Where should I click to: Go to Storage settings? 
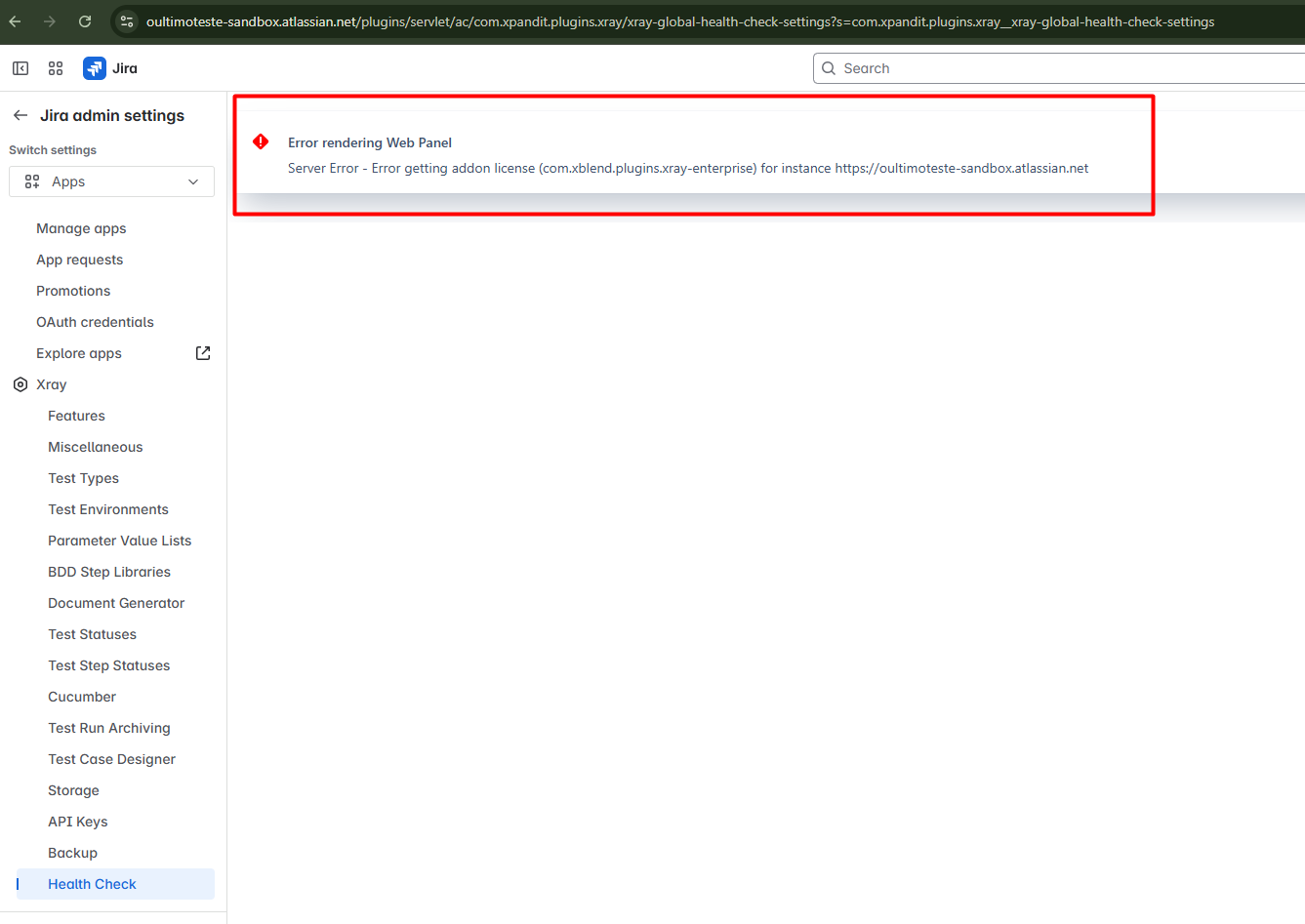74,790
